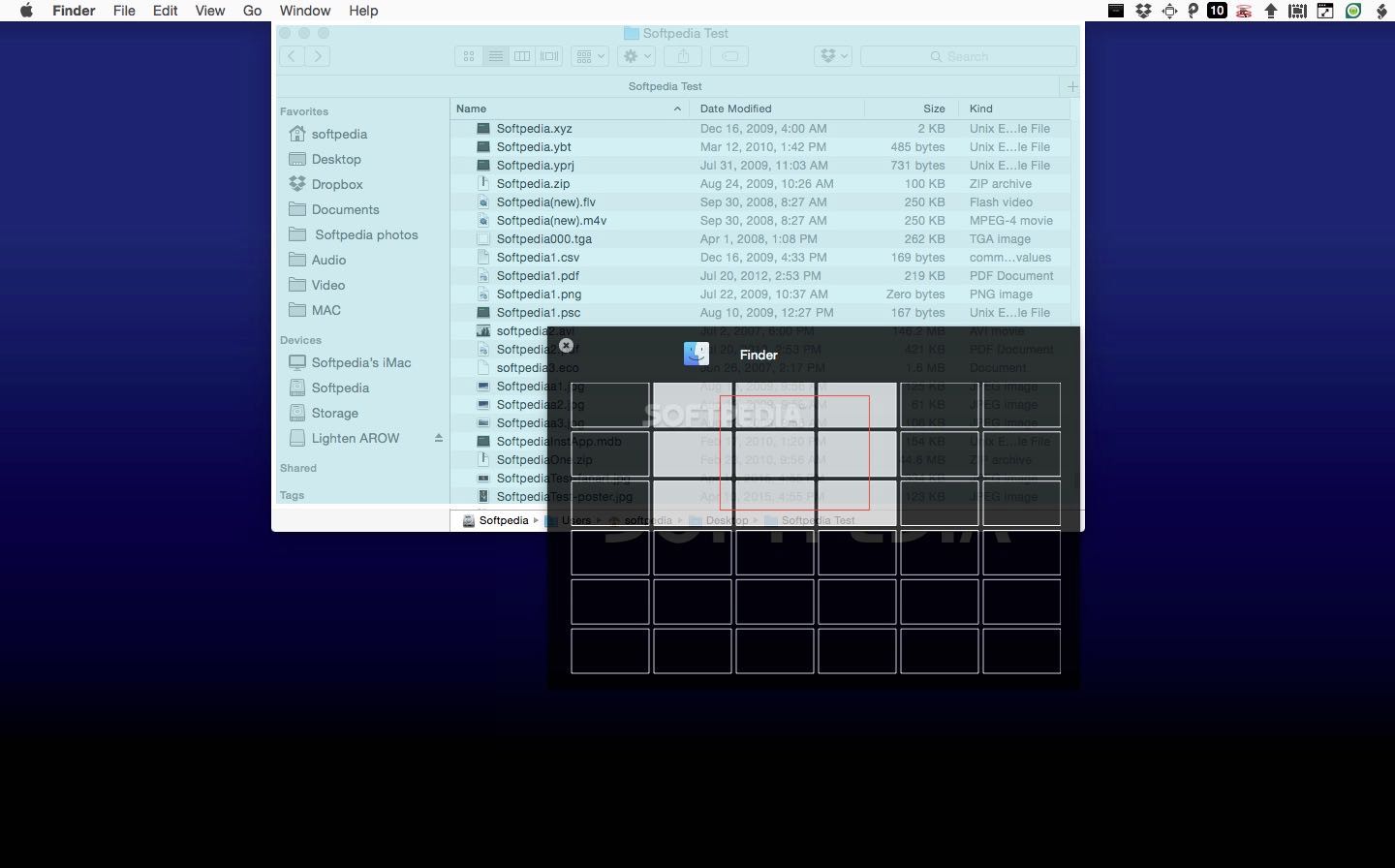The width and height of the screenshot is (1395, 868).
Task: Open the Dropbox icon in the menu bar
Action: tap(1143, 11)
